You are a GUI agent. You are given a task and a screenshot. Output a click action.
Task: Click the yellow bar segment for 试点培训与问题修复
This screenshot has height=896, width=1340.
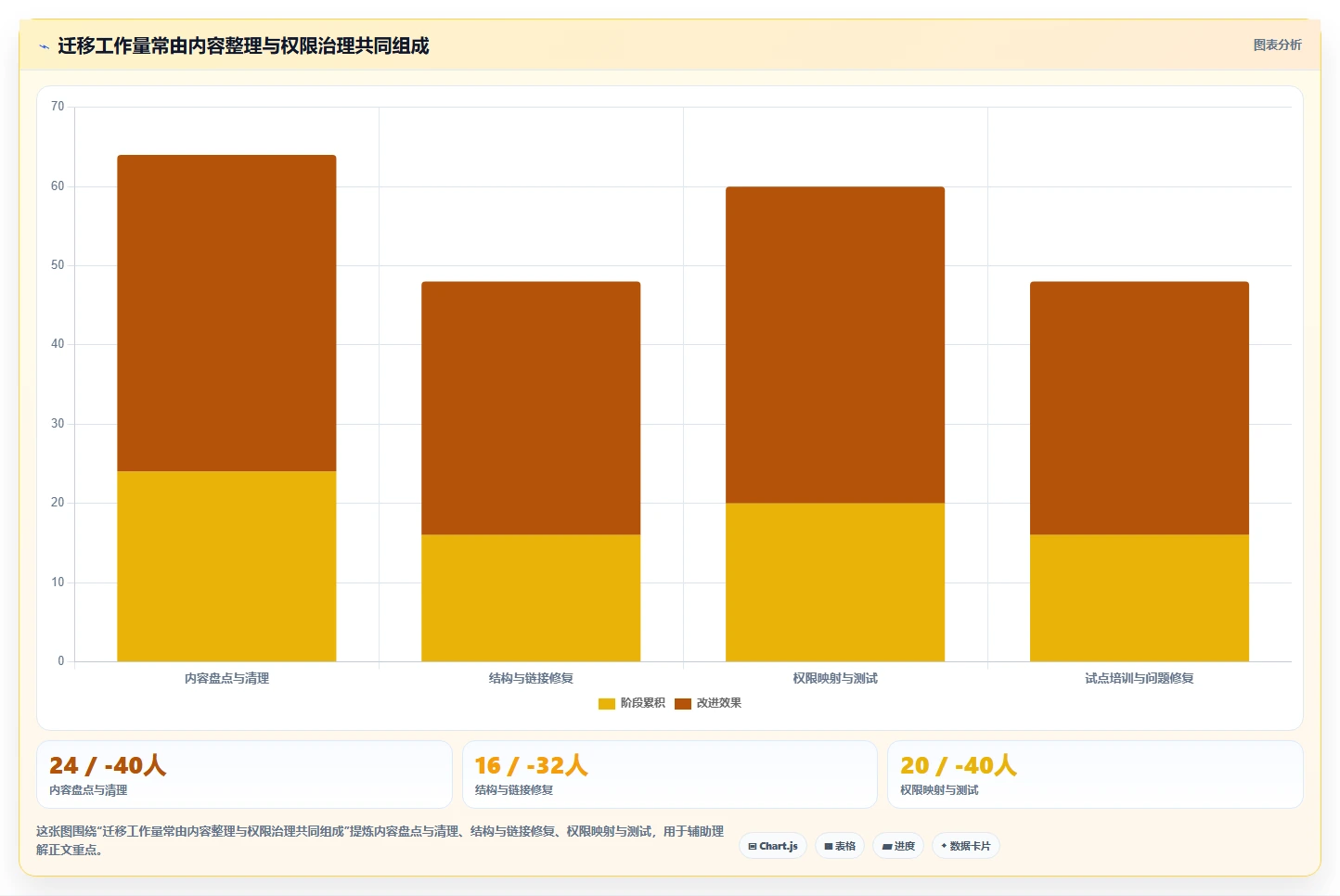pyautogui.click(x=1140, y=597)
